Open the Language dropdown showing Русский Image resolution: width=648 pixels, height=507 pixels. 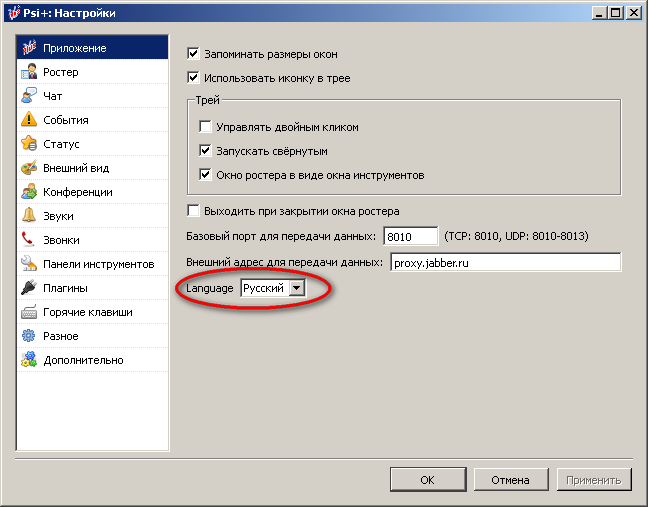pyautogui.click(x=272, y=288)
